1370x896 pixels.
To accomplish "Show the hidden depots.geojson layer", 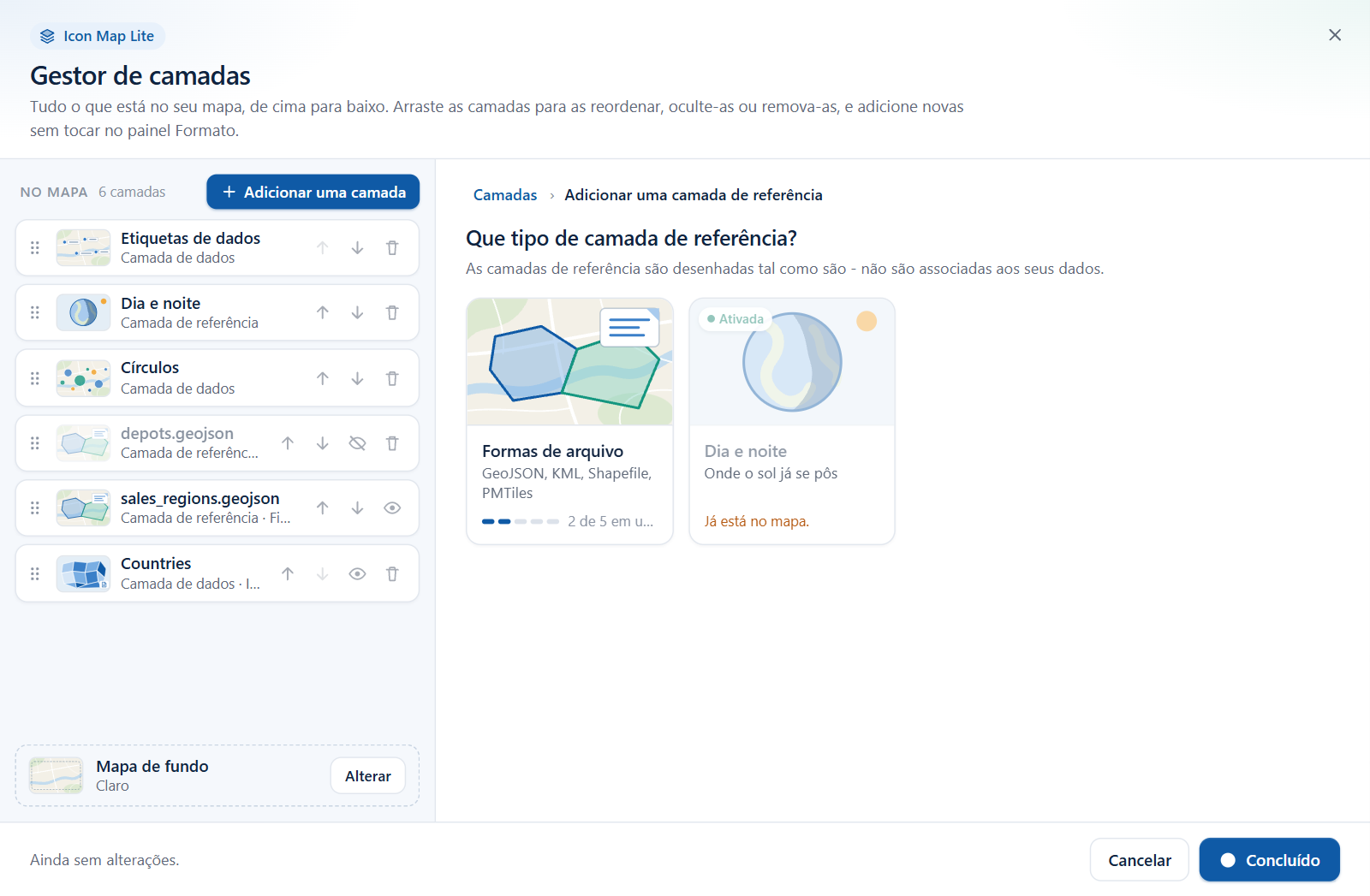I will tap(357, 443).
